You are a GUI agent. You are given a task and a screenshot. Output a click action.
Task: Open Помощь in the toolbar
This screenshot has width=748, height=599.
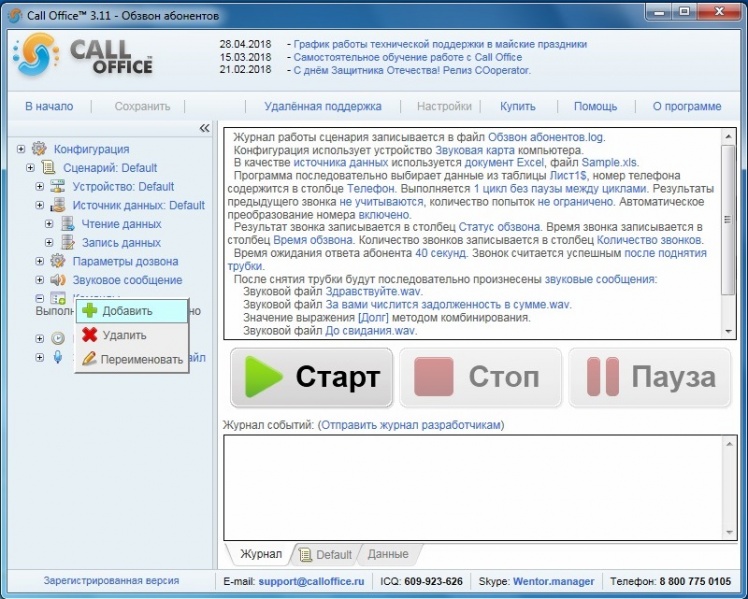(x=595, y=106)
